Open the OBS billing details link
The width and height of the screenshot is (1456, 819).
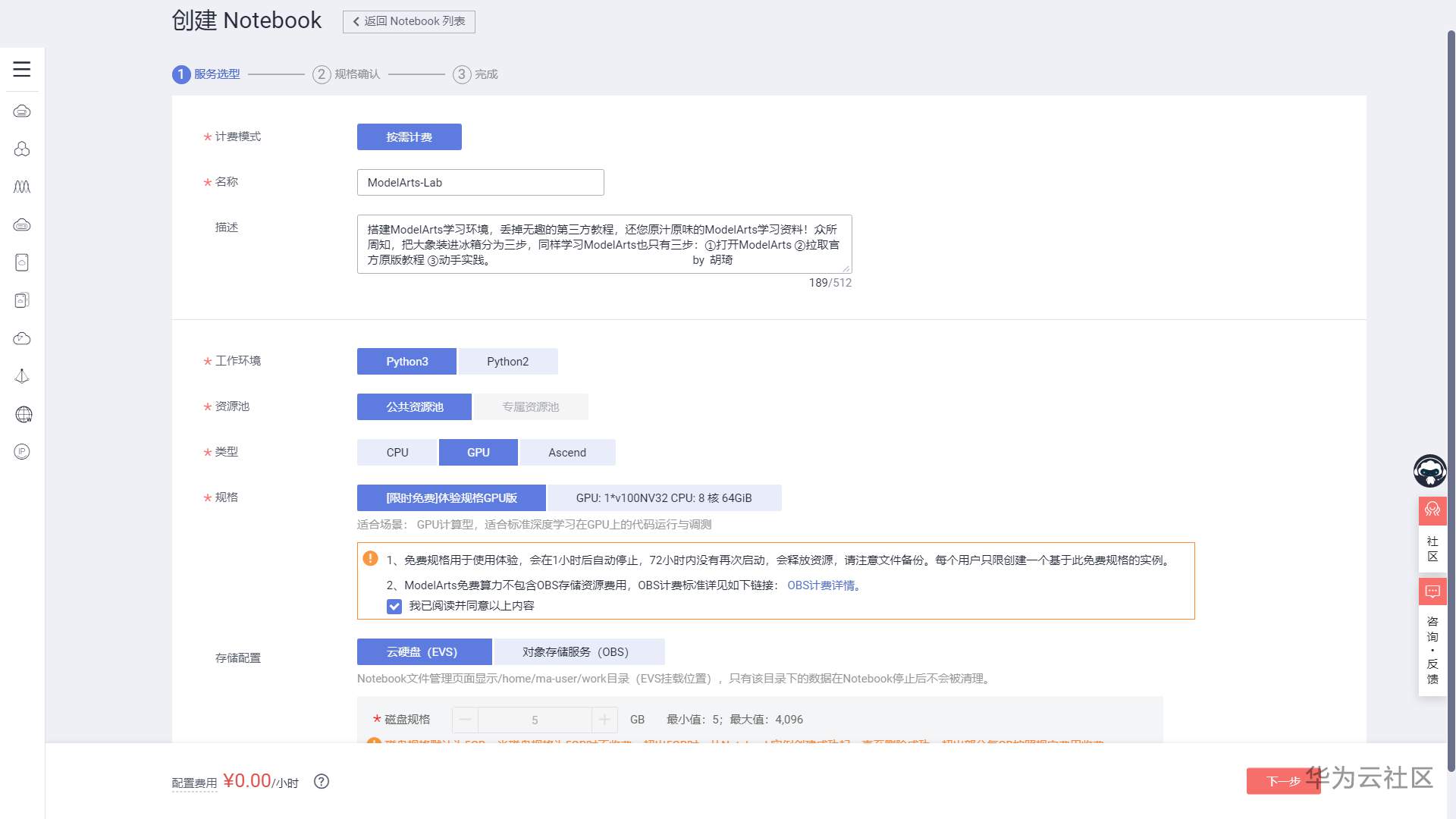tap(821, 585)
